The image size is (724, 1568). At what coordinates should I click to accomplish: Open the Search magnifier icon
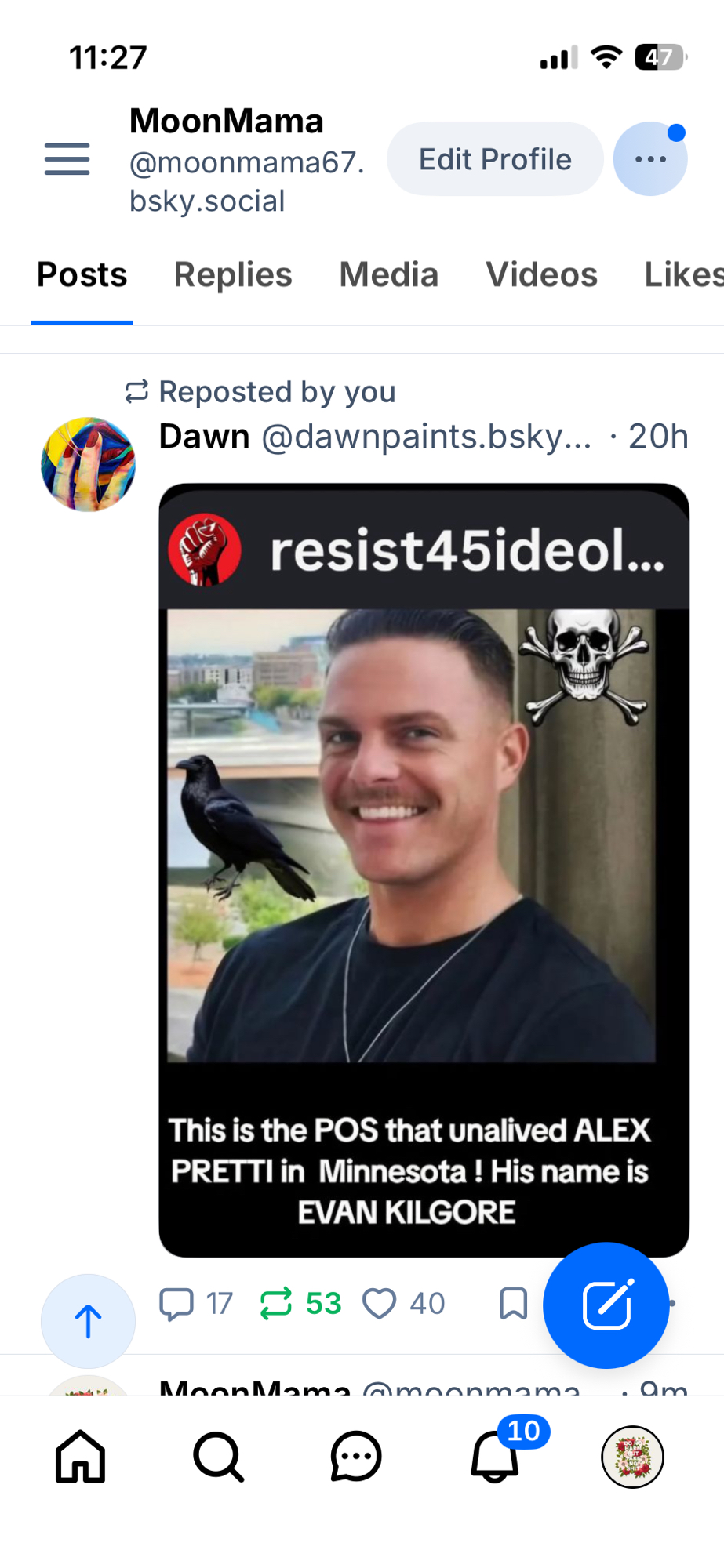218,1457
